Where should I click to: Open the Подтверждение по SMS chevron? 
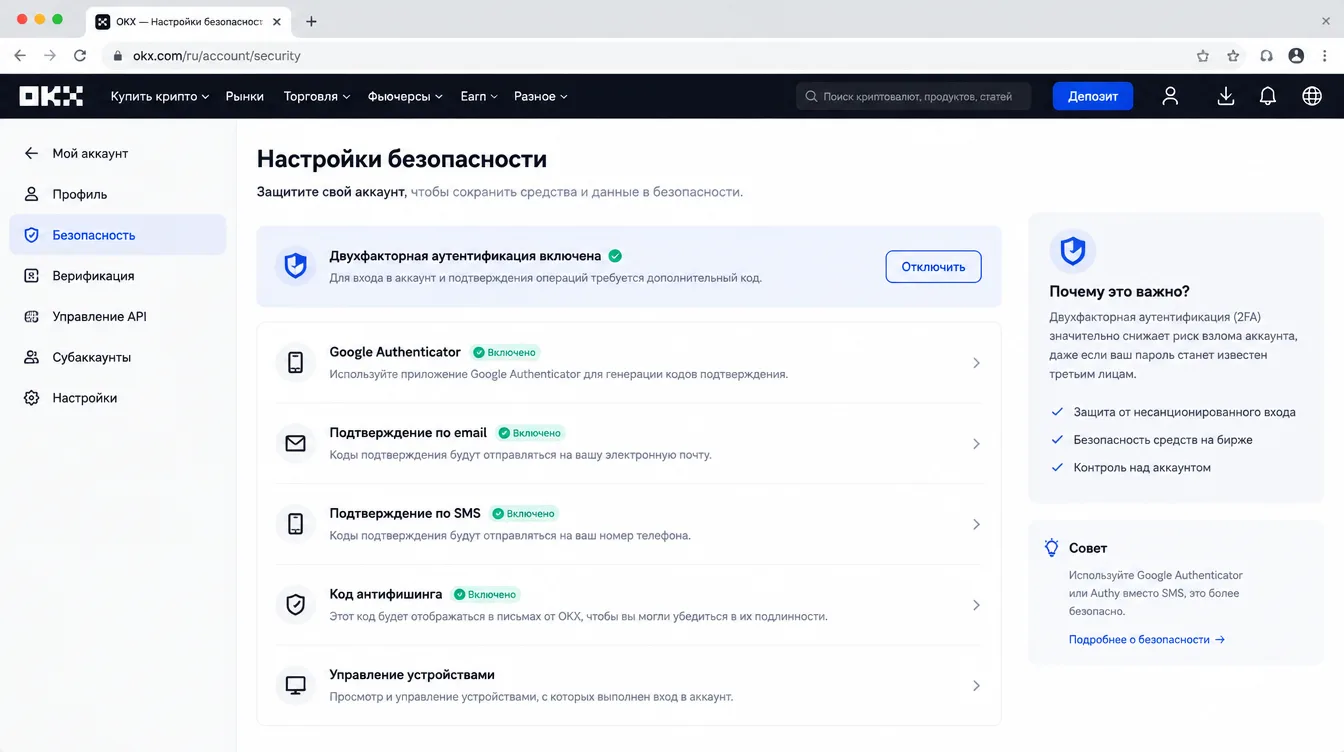click(x=977, y=524)
